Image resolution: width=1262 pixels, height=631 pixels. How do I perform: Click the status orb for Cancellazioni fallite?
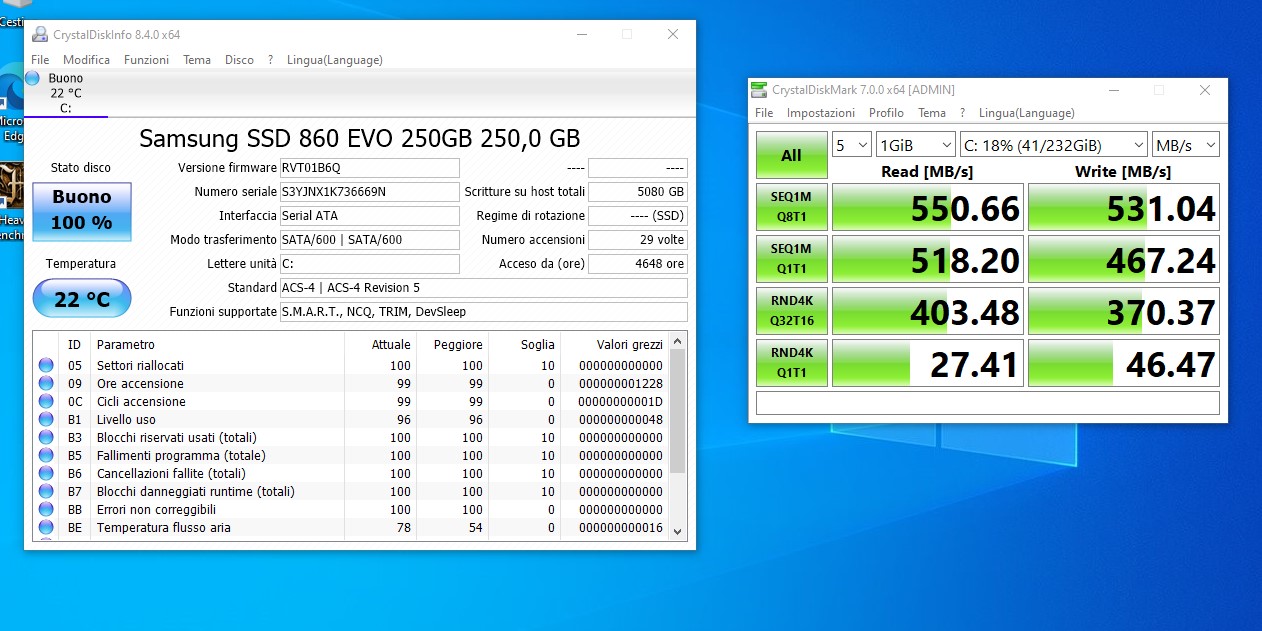point(46,473)
